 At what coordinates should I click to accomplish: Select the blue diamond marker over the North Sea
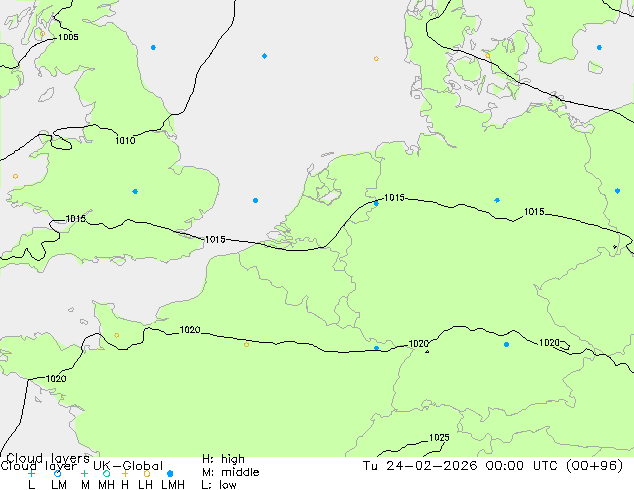pos(264,56)
